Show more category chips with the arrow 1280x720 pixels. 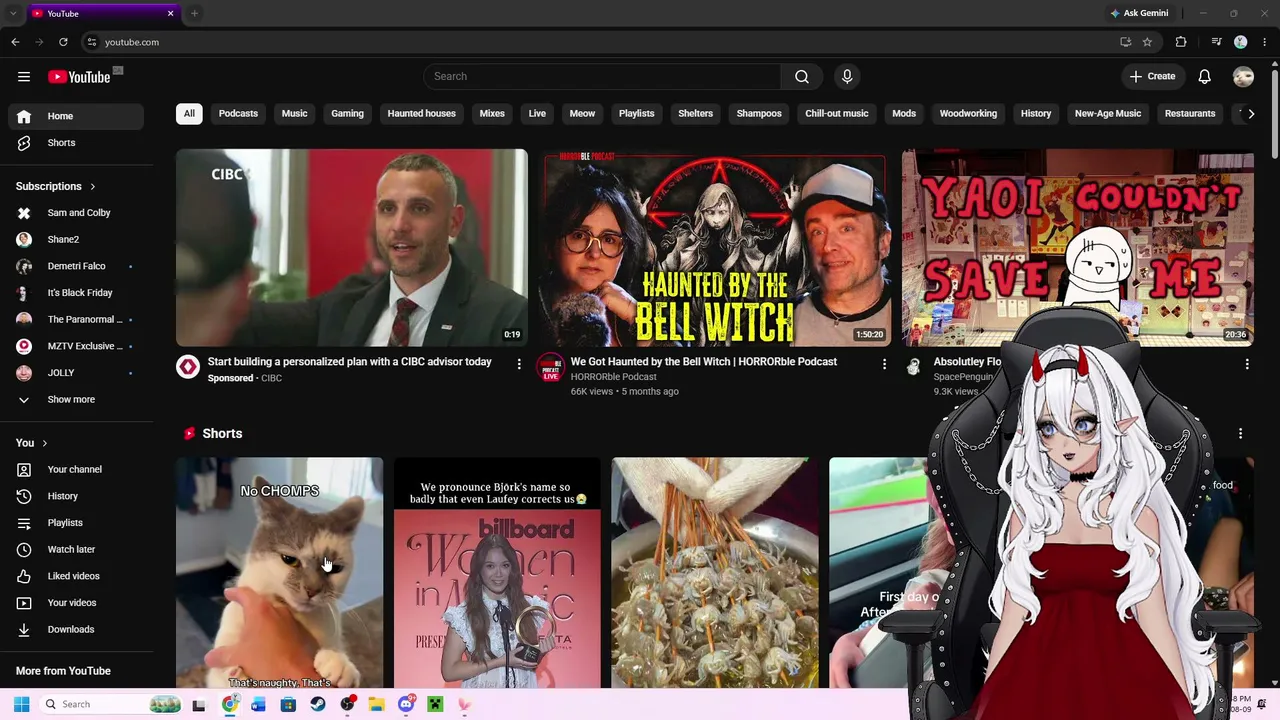pos(1251,114)
